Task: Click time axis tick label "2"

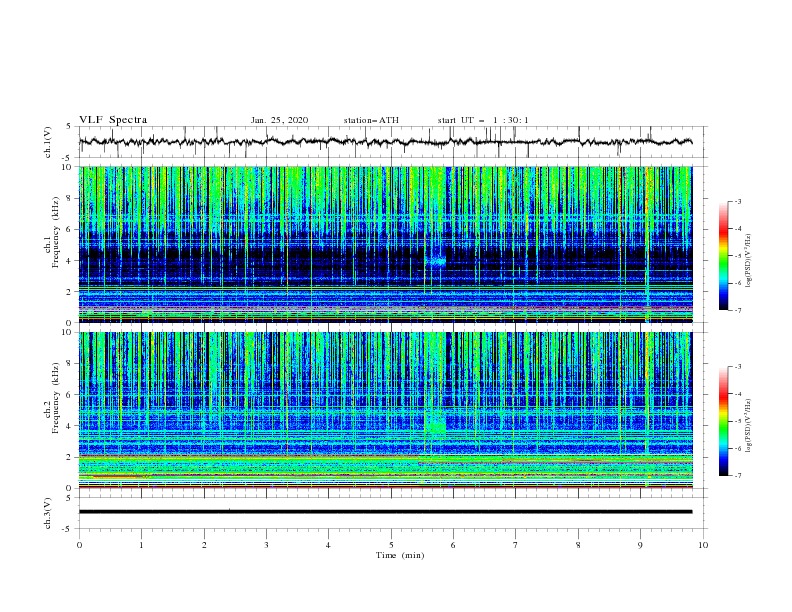Action: click(204, 545)
